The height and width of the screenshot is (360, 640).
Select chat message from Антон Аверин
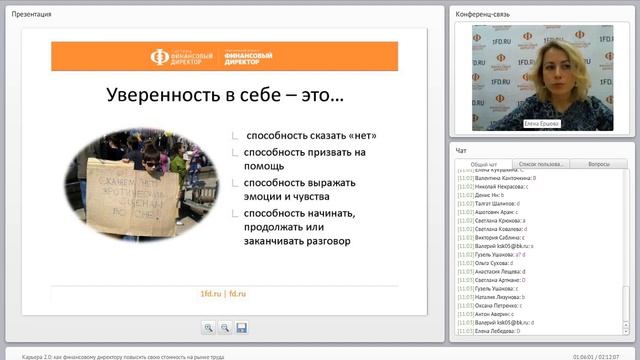(486, 314)
